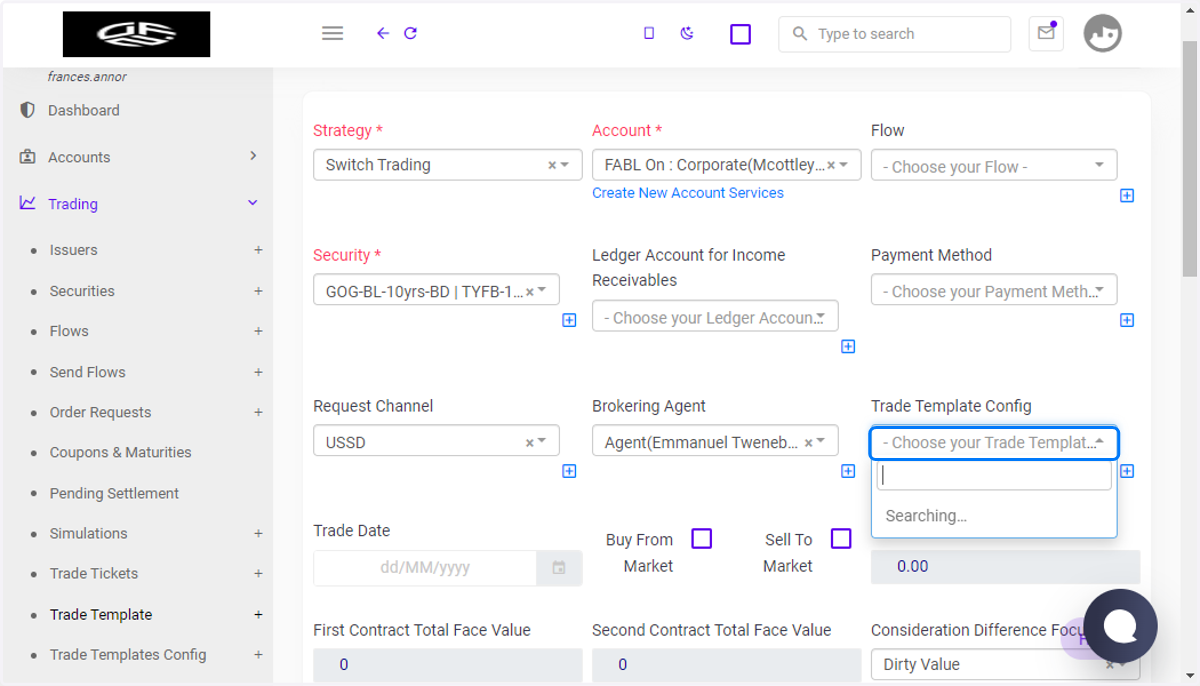Screen dimensions: 1200x686
Task: Open the Security dropdown
Action: 436,290
